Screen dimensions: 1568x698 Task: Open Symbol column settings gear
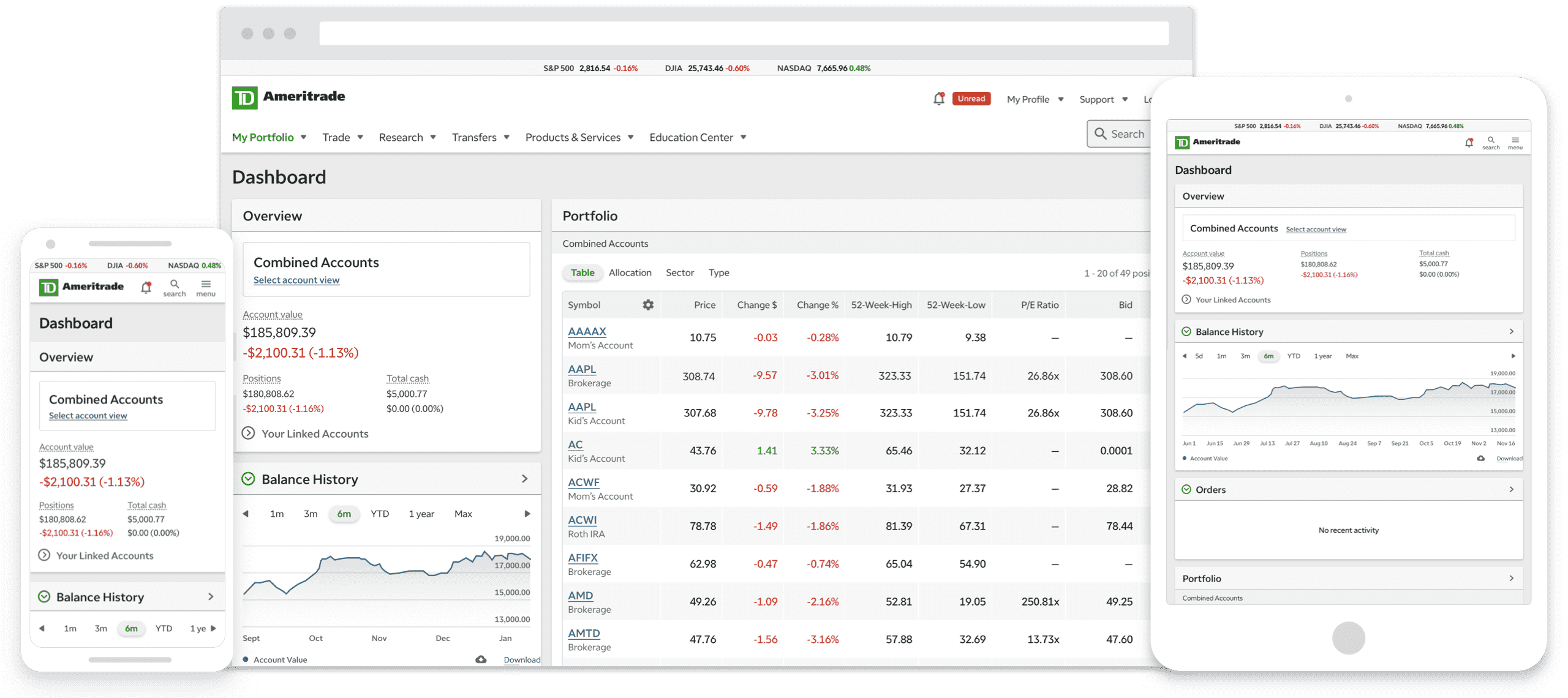coord(648,304)
